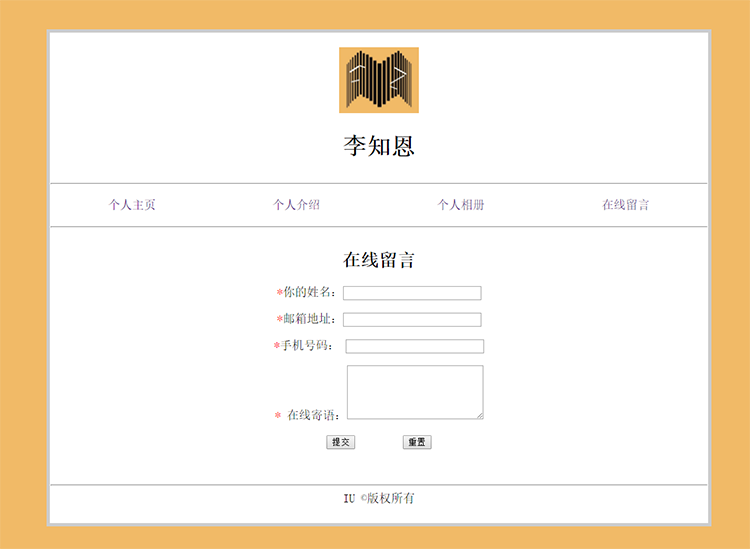The image size is (750, 549).
Task: Click the 你的姓名 field label
Action: [309, 293]
